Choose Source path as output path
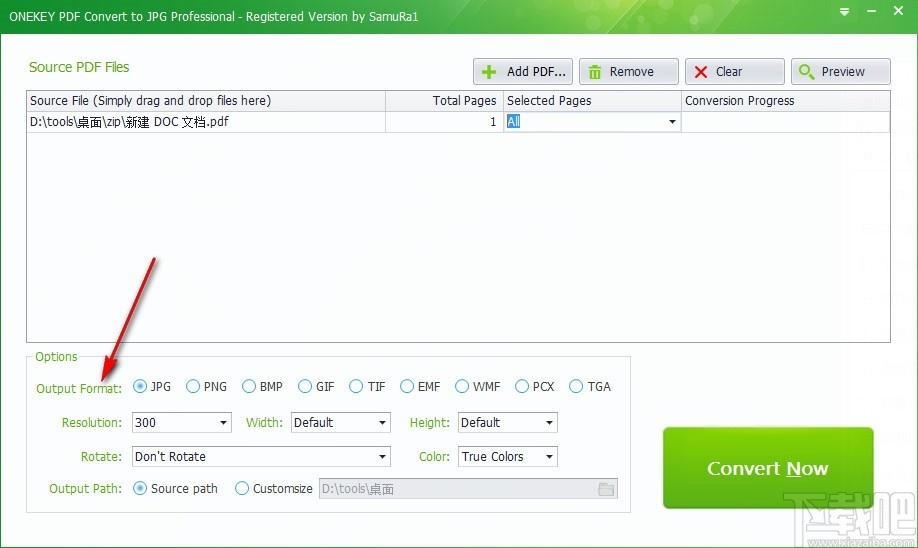This screenshot has width=918, height=548. [175, 488]
